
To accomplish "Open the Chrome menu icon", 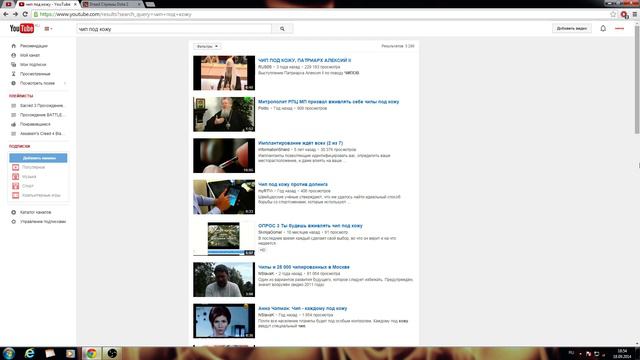I will 635,14.
